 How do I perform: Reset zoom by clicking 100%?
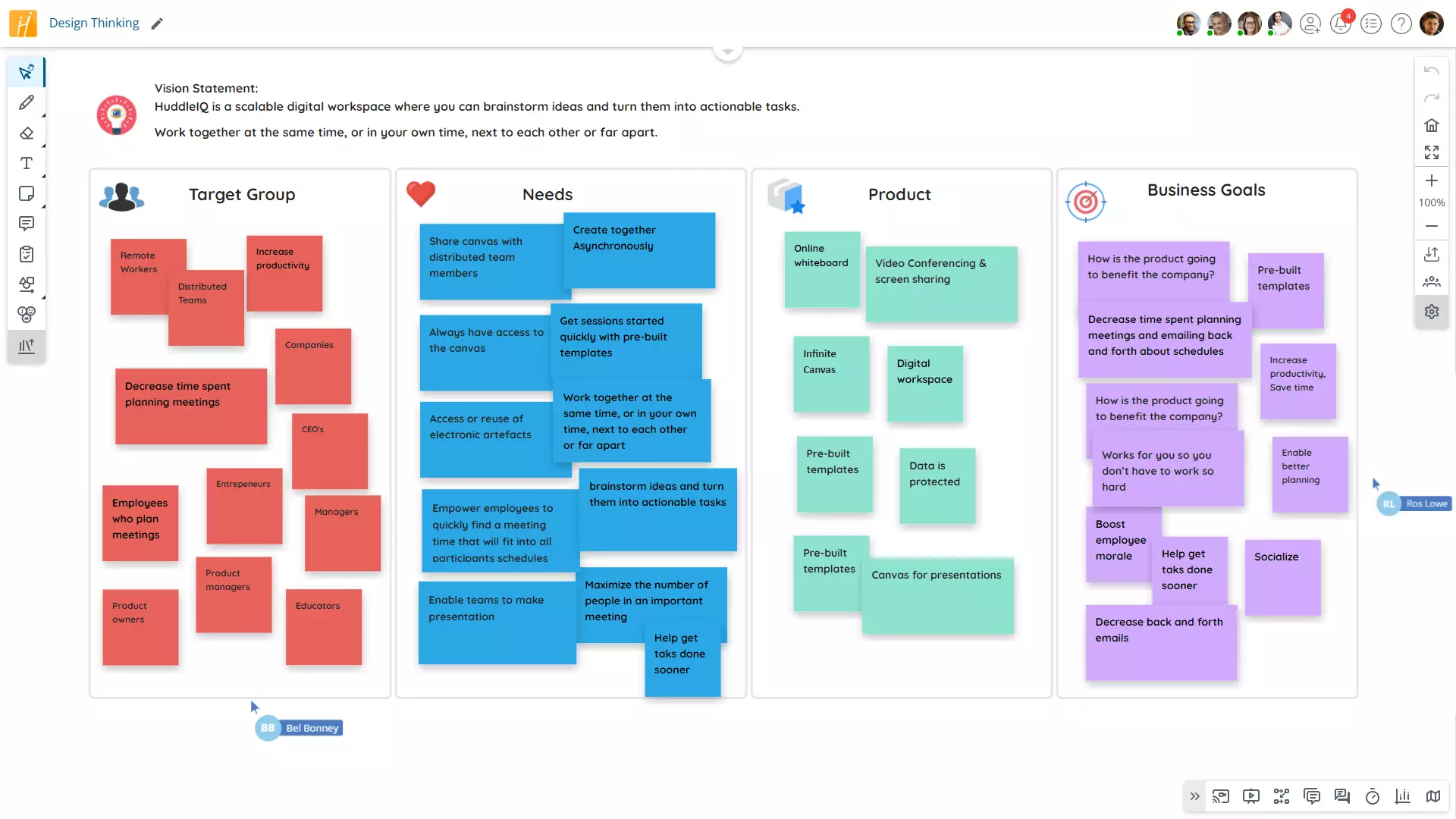[1431, 202]
